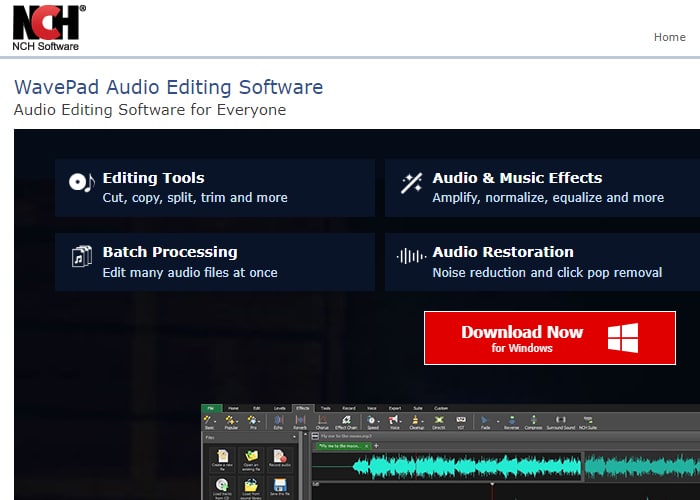700x500 pixels.
Task: Open the NCH Suite toolbar icon
Action: click(x=588, y=422)
